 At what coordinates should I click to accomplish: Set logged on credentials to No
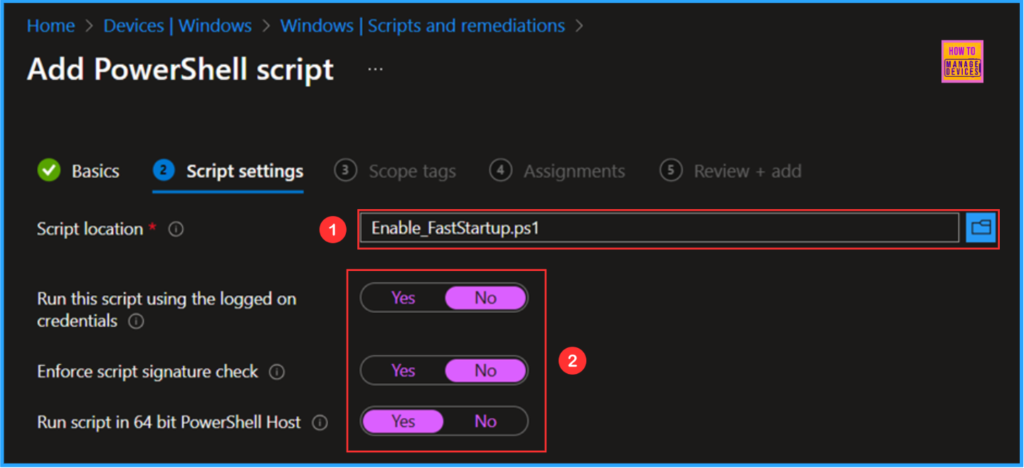tap(485, 298)
